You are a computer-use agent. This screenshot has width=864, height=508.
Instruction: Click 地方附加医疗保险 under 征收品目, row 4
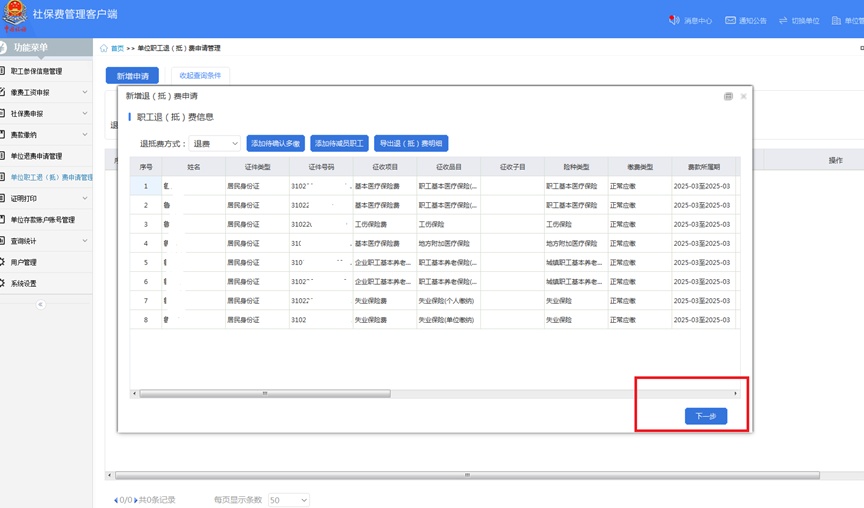444,244
